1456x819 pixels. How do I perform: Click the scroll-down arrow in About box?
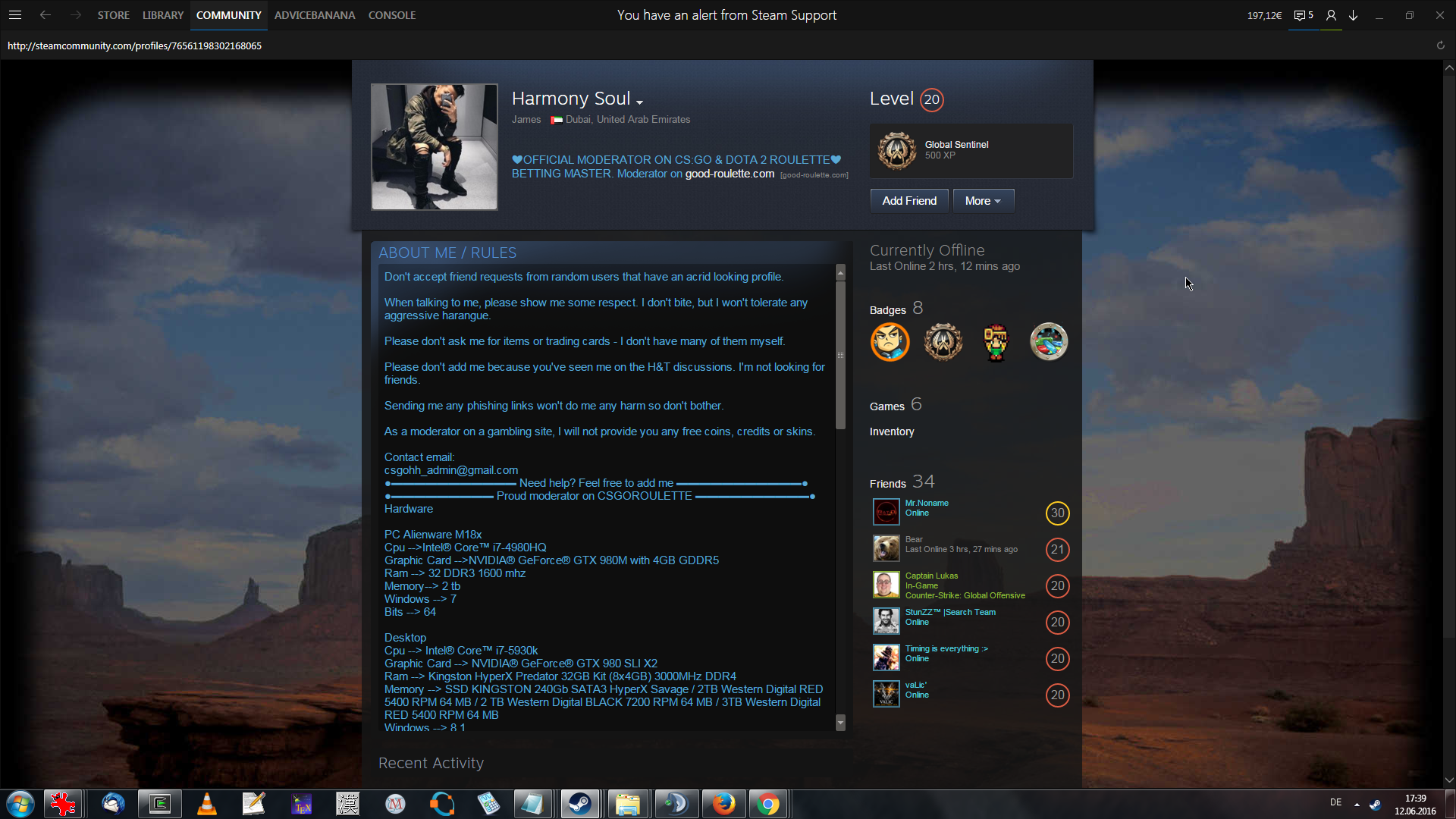point(840,723)
